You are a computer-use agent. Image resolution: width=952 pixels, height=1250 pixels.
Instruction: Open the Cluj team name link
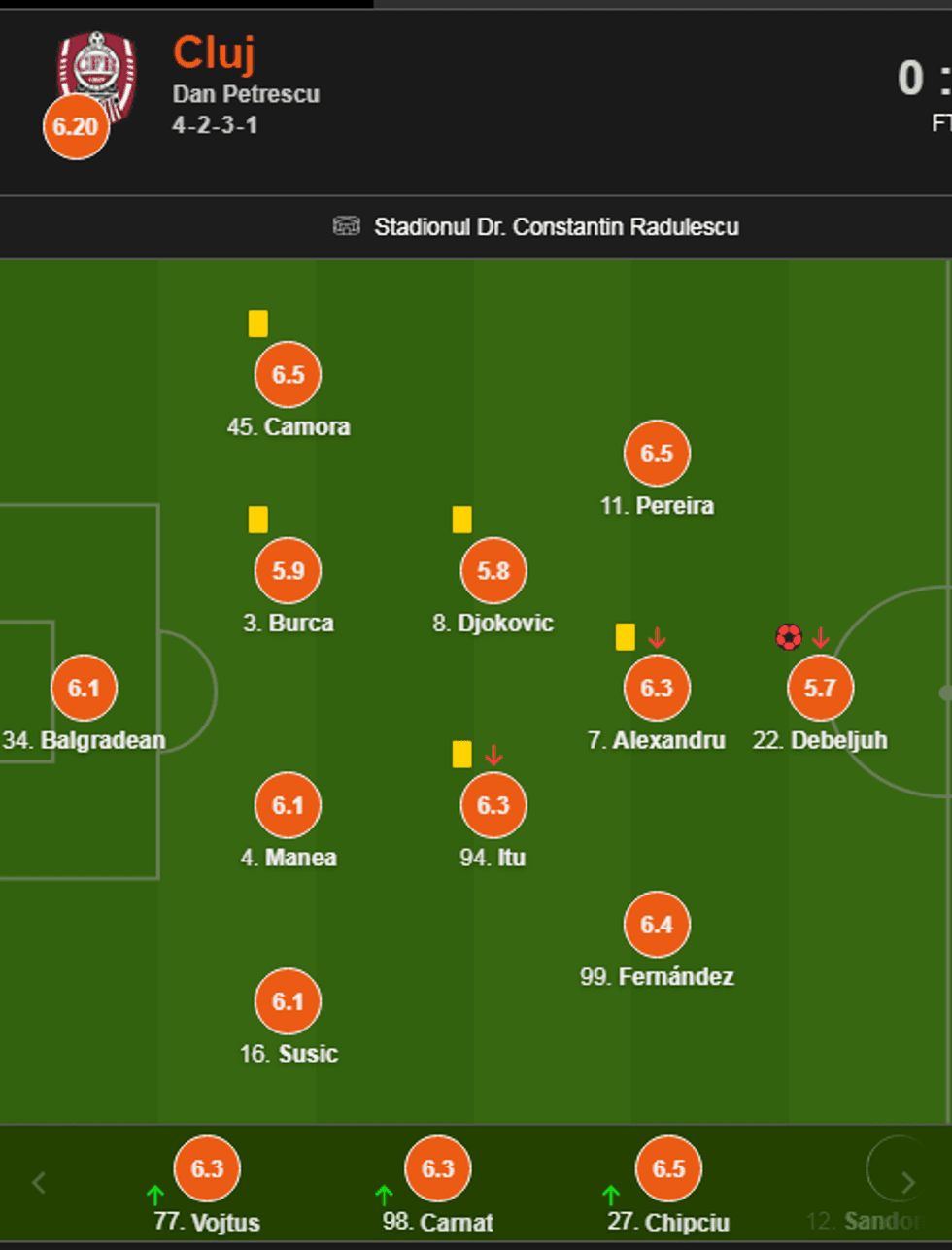coord(214,52)
